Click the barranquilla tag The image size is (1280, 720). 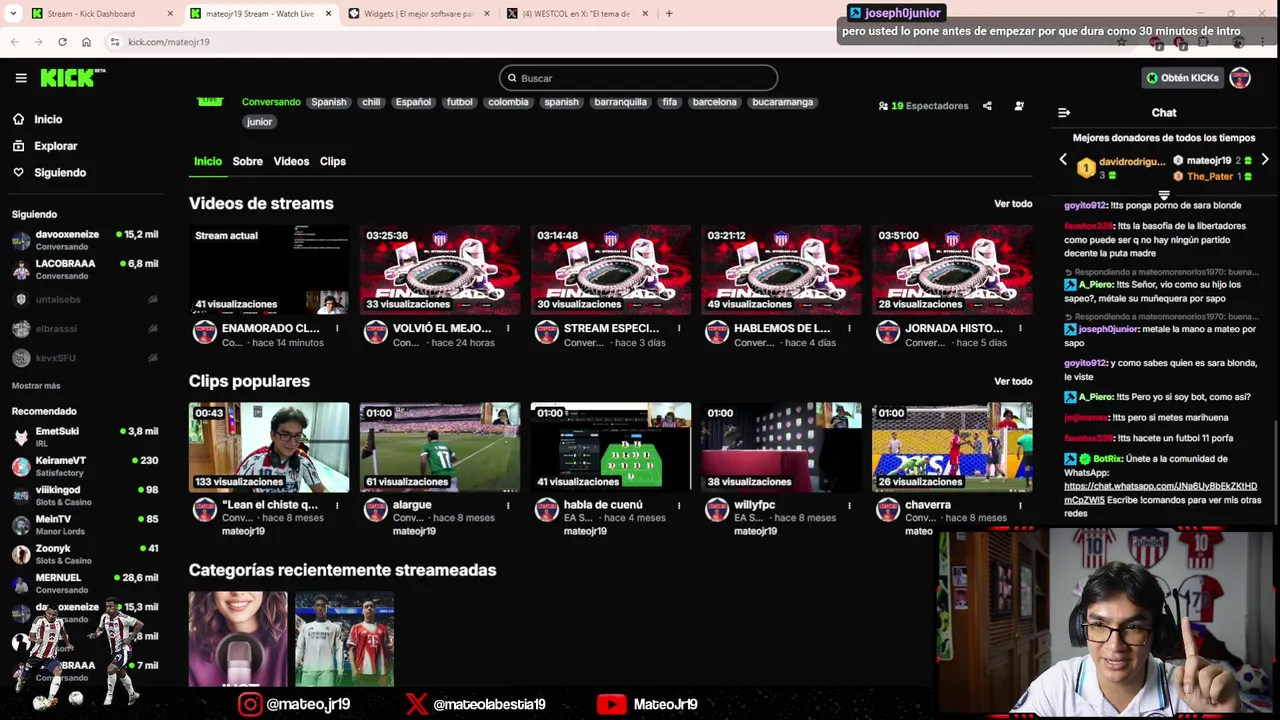(620, 102)
